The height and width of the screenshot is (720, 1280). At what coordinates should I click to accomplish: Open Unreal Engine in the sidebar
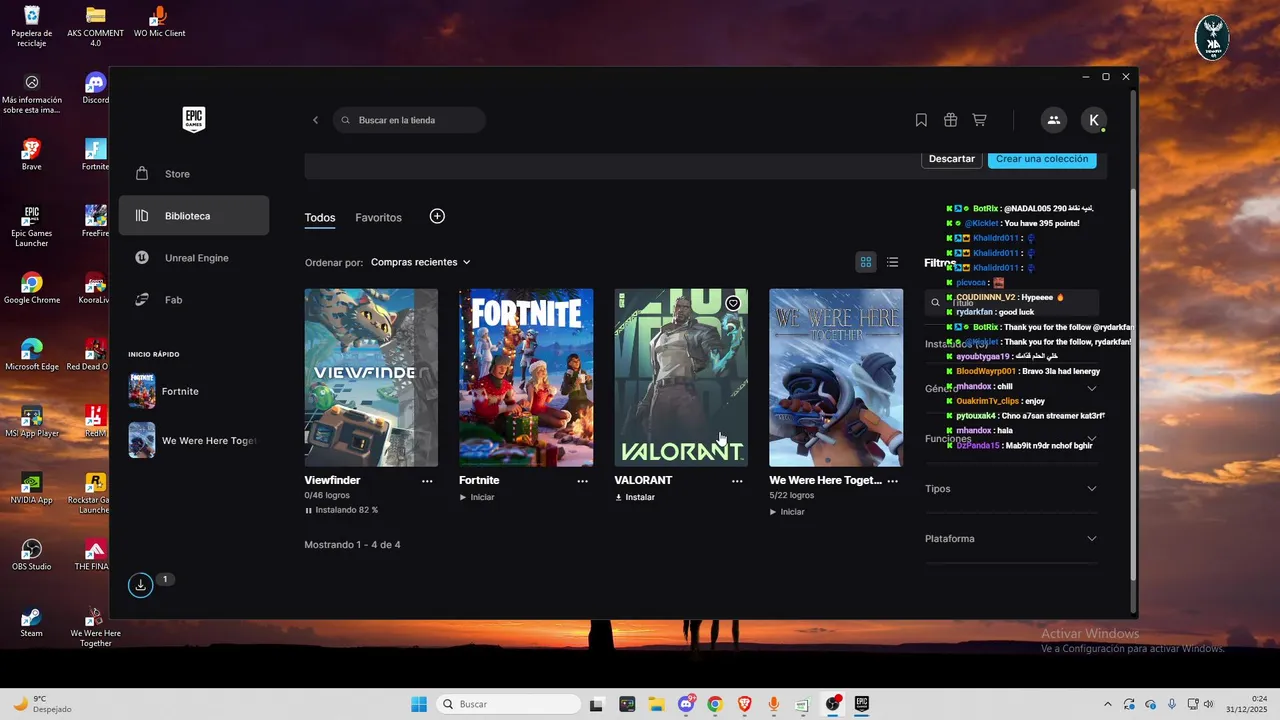(x=194, y=258)
